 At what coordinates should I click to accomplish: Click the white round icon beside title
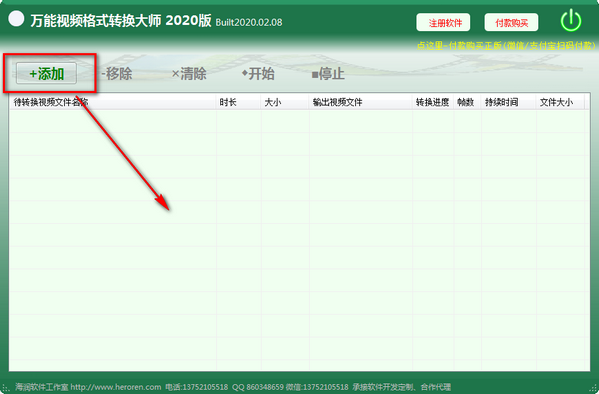[16, 19]
